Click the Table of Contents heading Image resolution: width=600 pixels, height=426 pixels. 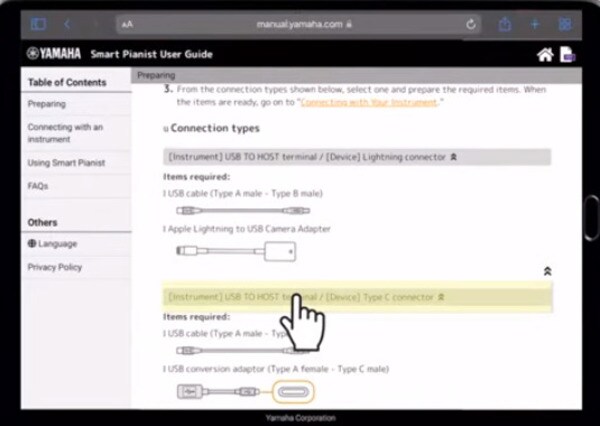[67, 82]
